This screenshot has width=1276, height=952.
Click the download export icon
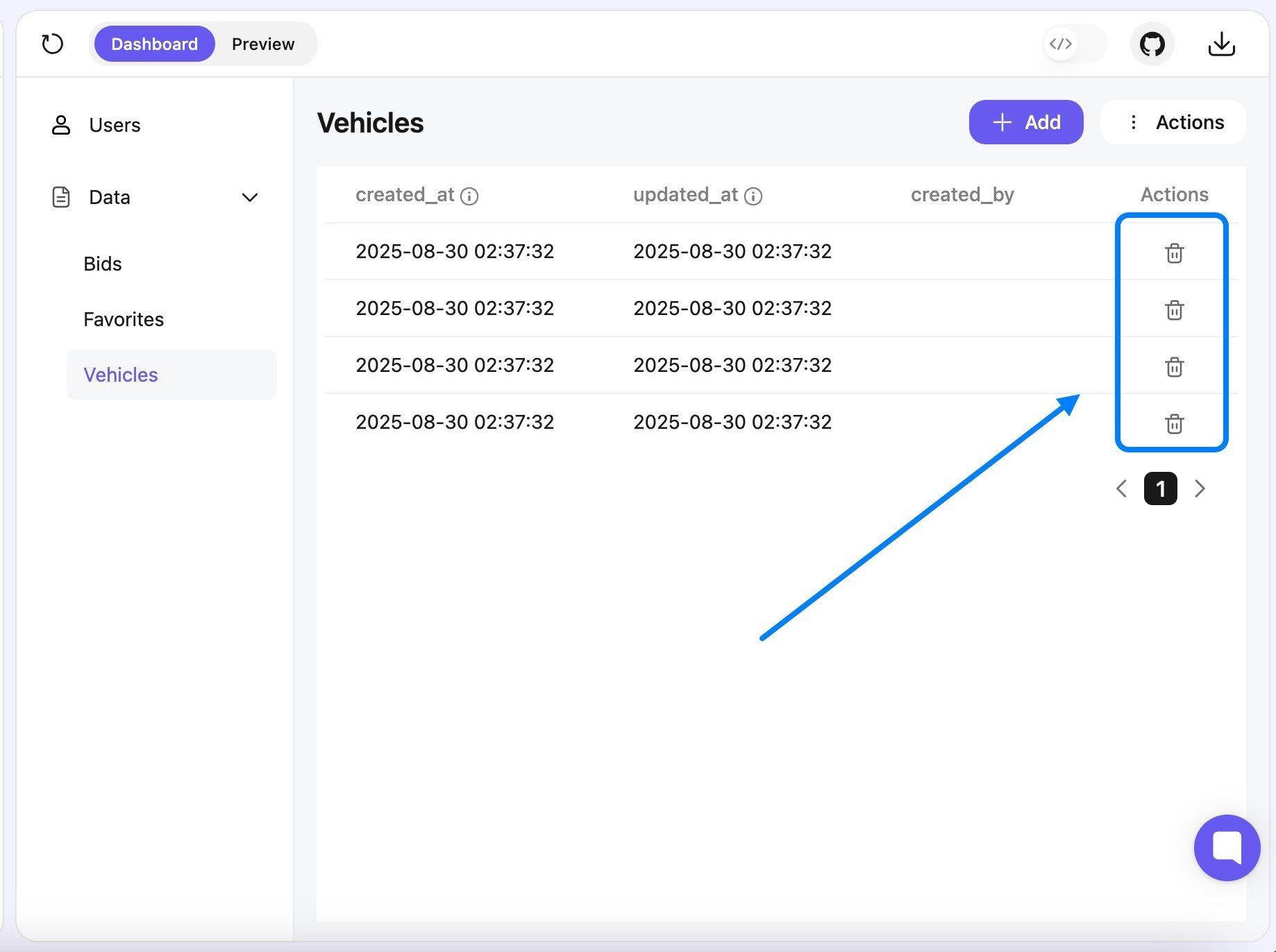(x=1222, y=44)
